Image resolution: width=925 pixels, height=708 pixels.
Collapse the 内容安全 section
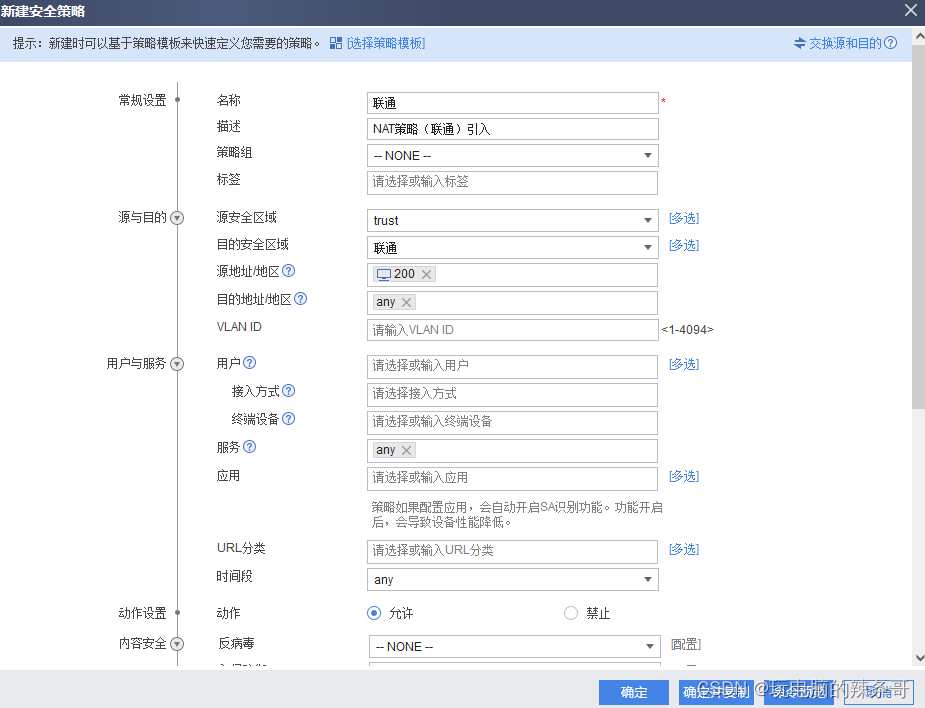(x=177, y=644)
